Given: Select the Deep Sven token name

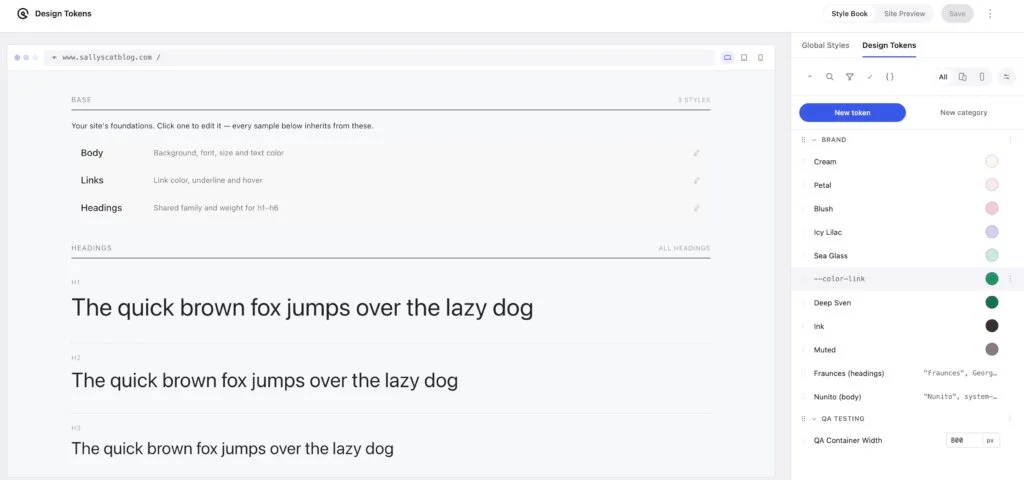Looking at the screenshot, I should point(832,303).
